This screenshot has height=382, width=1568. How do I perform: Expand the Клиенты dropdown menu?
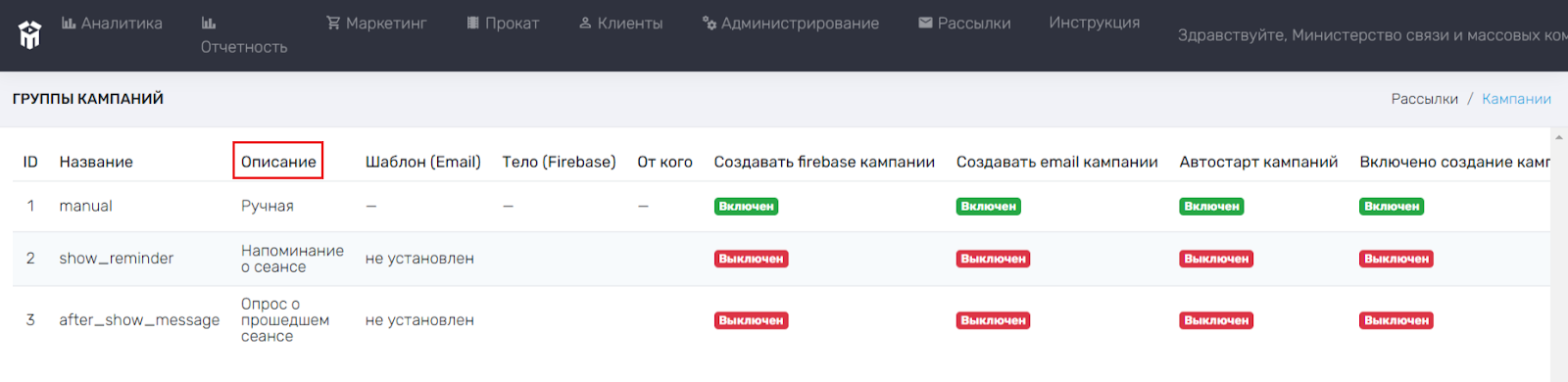click(x=620, y=23)
